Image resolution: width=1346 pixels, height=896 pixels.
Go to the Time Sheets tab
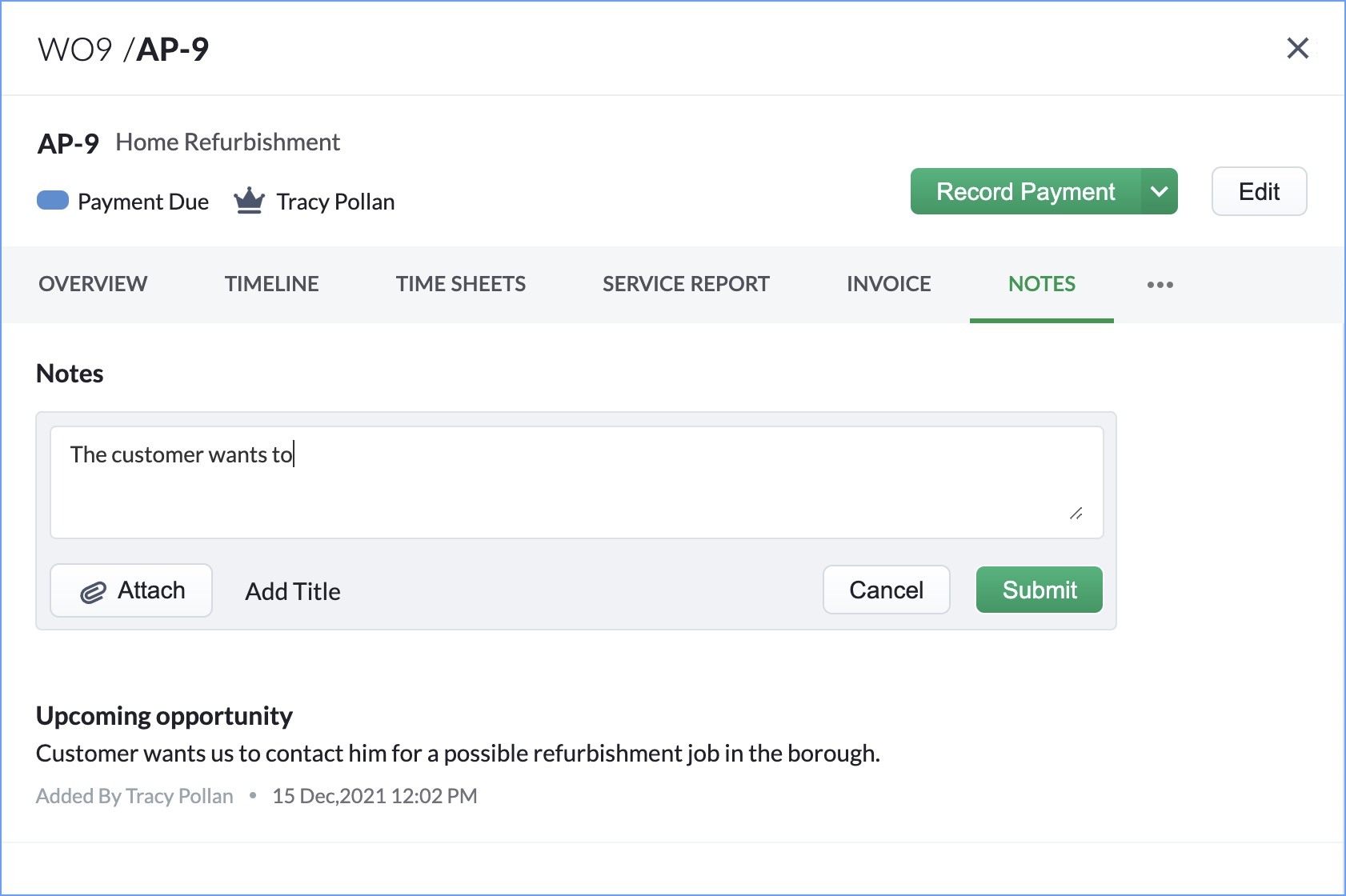[460, 284]
